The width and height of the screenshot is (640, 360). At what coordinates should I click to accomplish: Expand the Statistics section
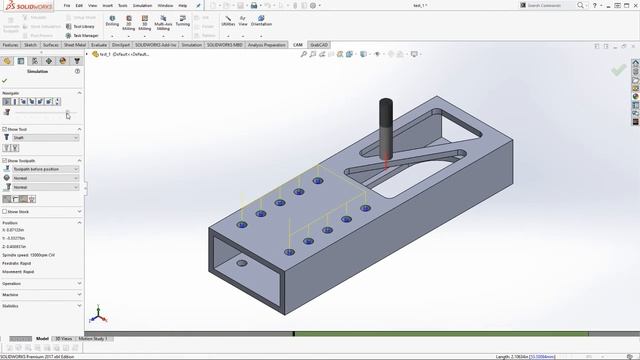(79, 306)
